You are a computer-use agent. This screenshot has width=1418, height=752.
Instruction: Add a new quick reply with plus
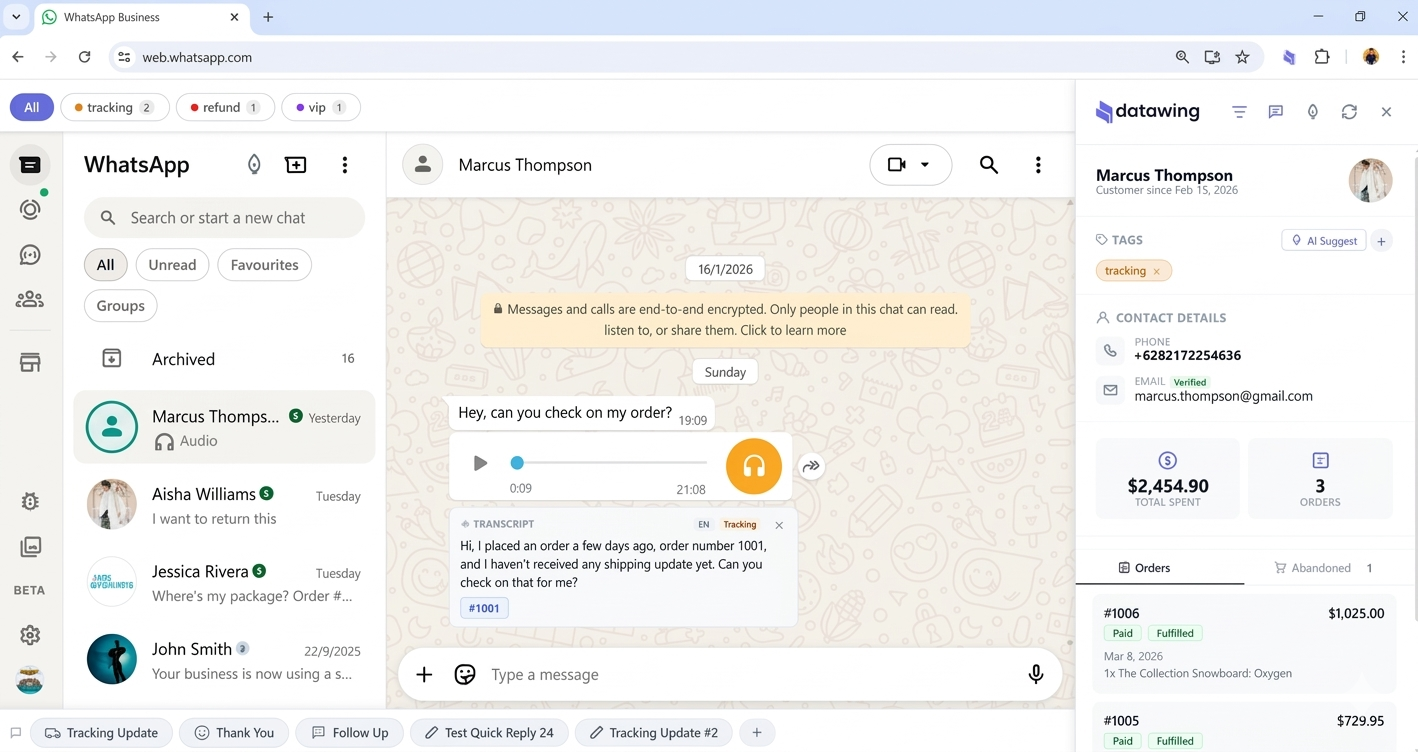pyautogui.click(x=757, y=733)
